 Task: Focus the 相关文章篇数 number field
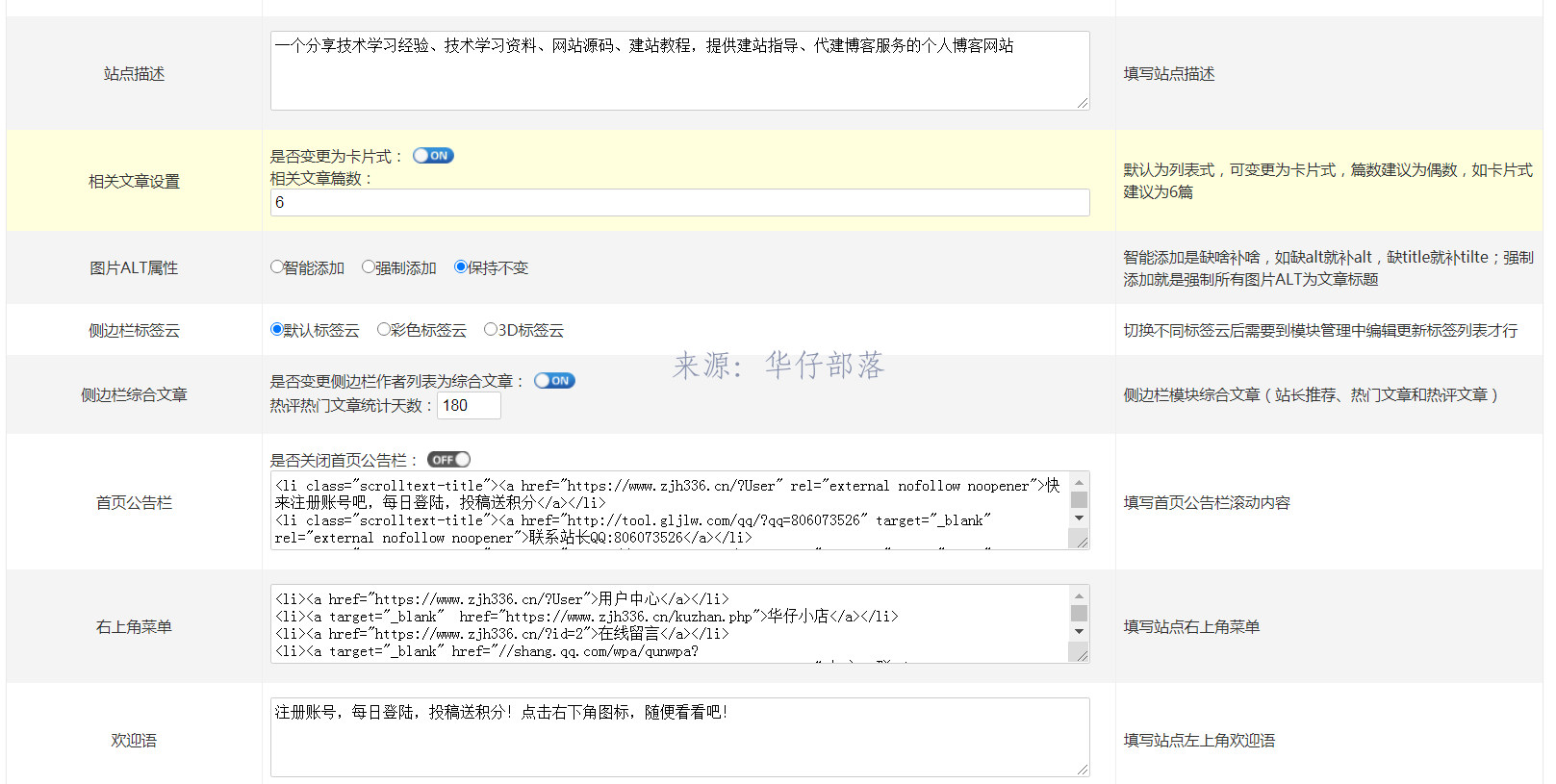(679, 203)
